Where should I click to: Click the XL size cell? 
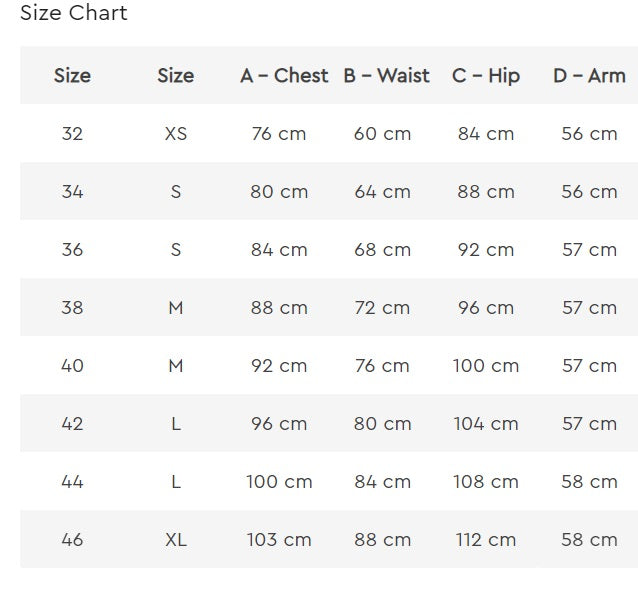coord(175,540)
